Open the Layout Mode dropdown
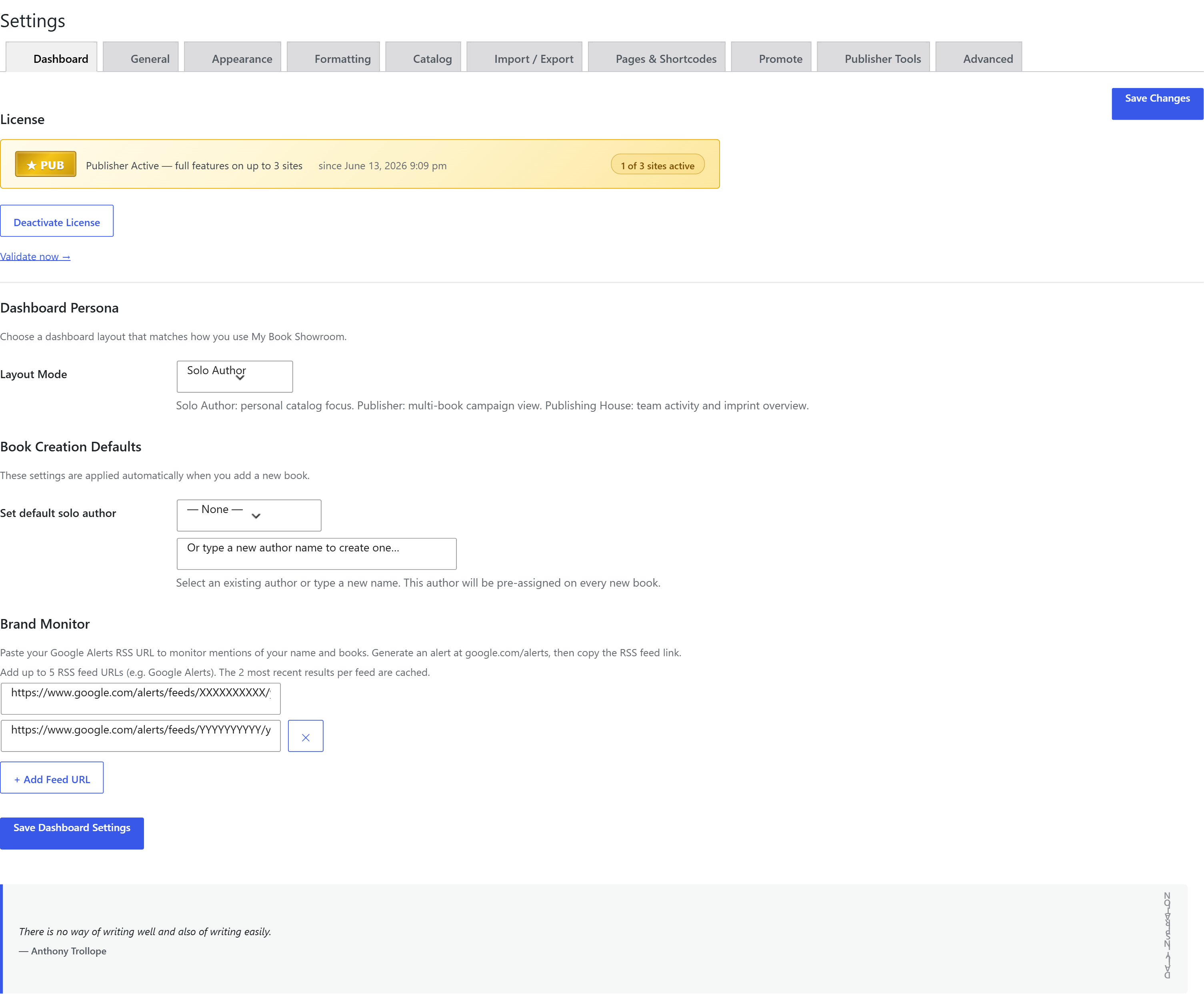Viewport: 1204px width, 994px height. point(235,376)
